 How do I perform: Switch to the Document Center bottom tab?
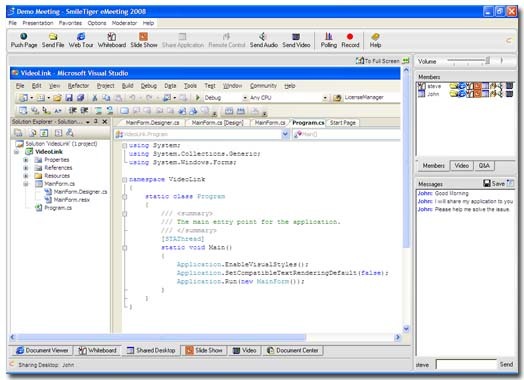[x=293, y=350]
